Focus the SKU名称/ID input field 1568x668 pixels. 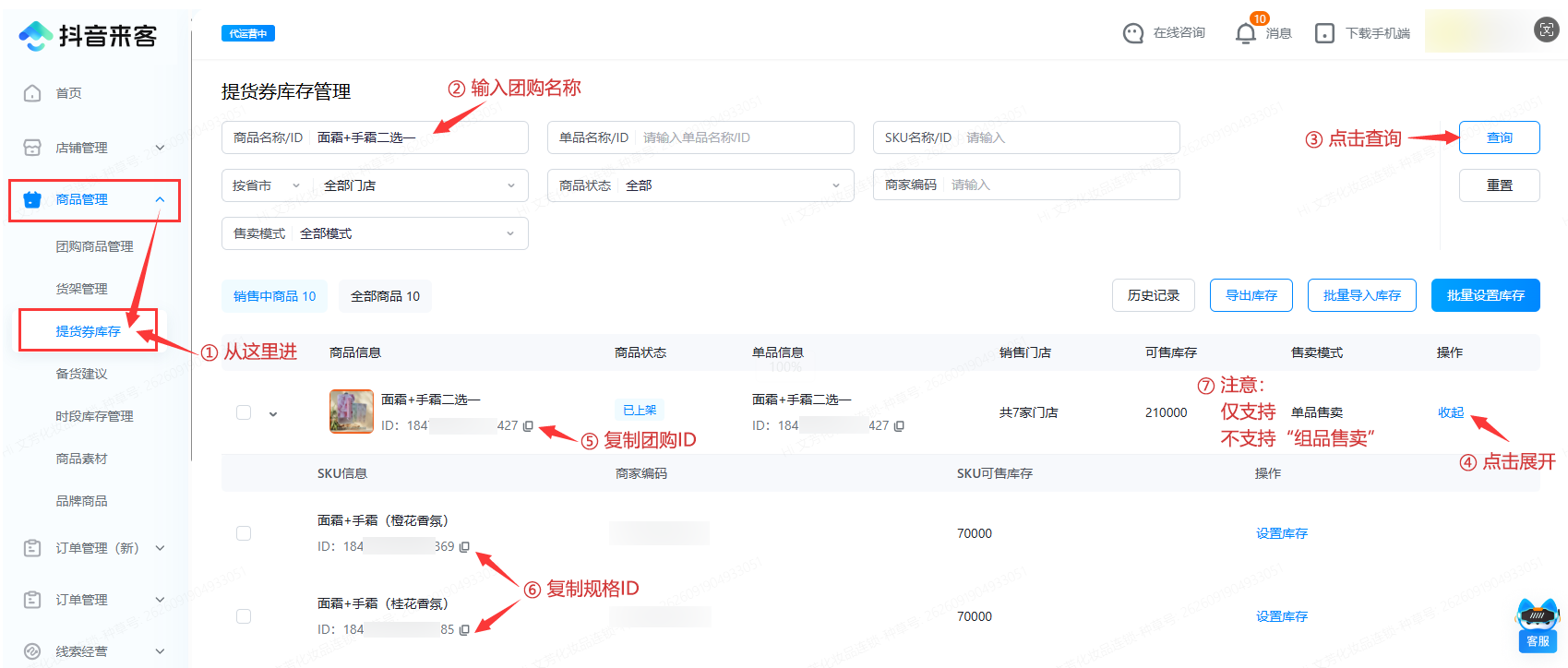1067,137
